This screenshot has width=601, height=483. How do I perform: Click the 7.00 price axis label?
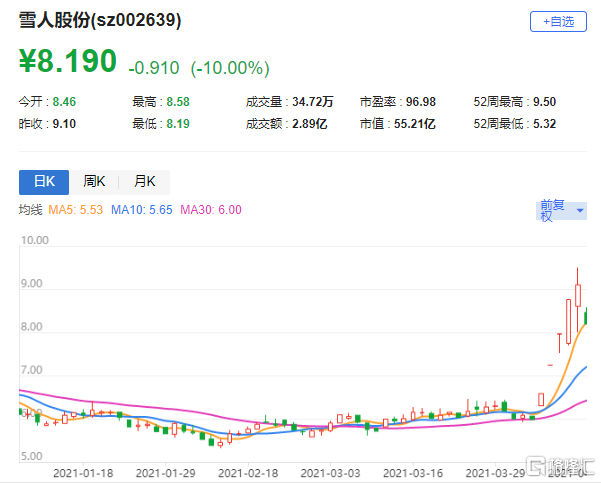click(x=31, y=370)
